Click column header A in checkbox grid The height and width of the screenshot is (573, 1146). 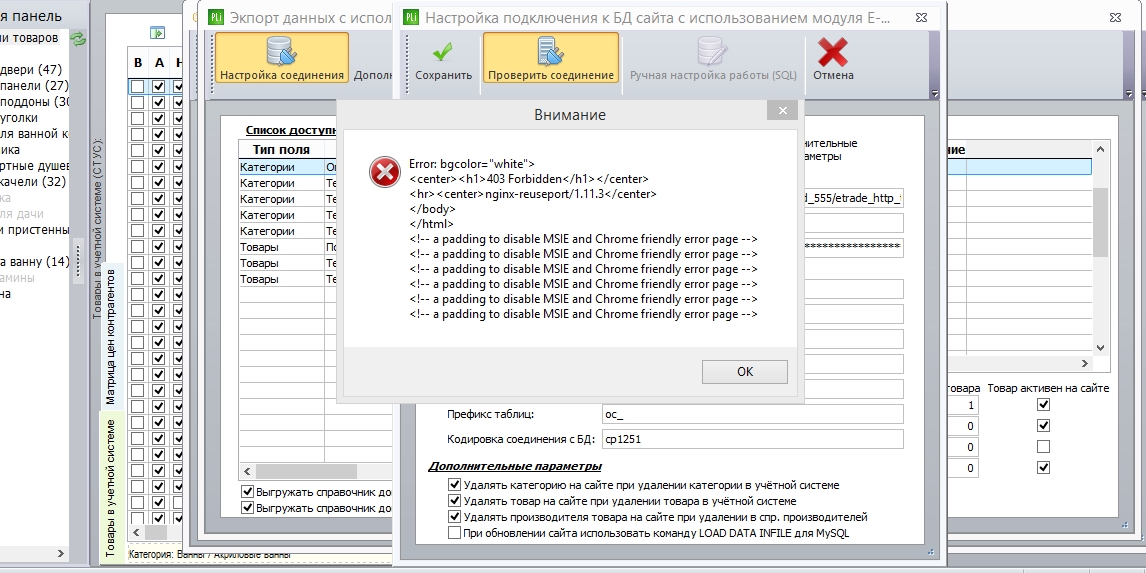tap(159, 63)
